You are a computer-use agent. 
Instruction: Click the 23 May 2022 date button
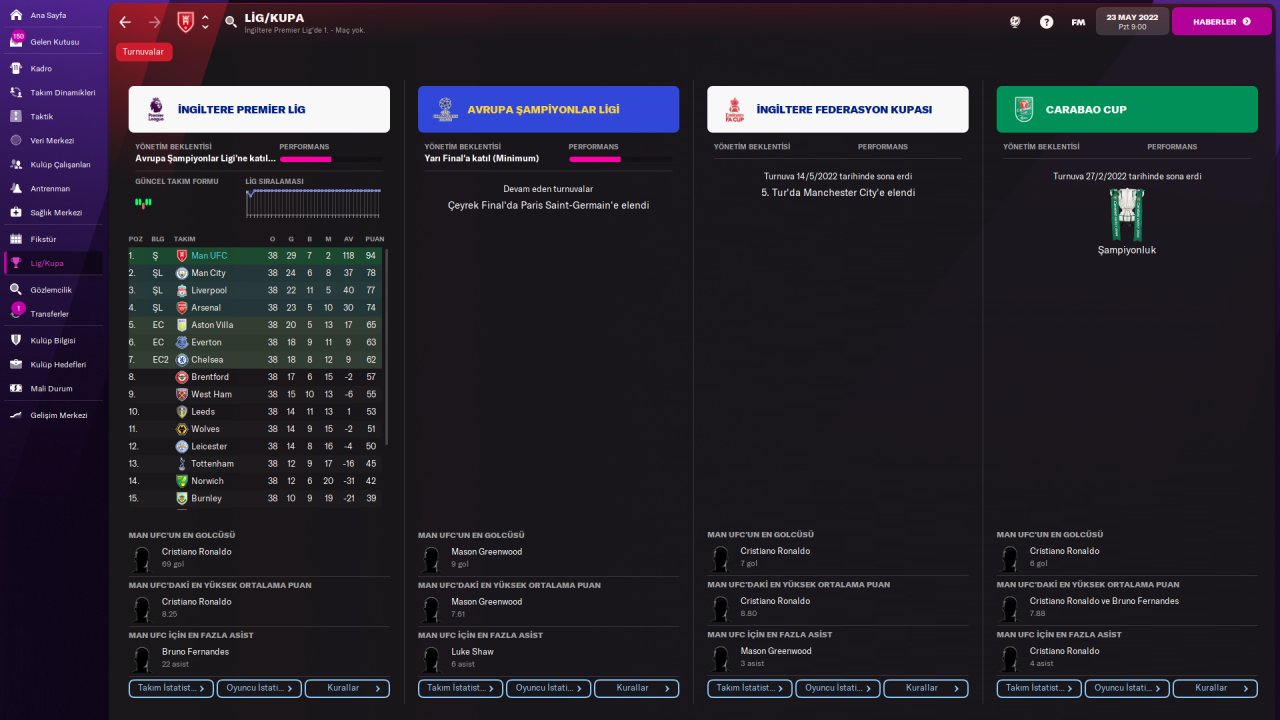tap(1132, 21)
